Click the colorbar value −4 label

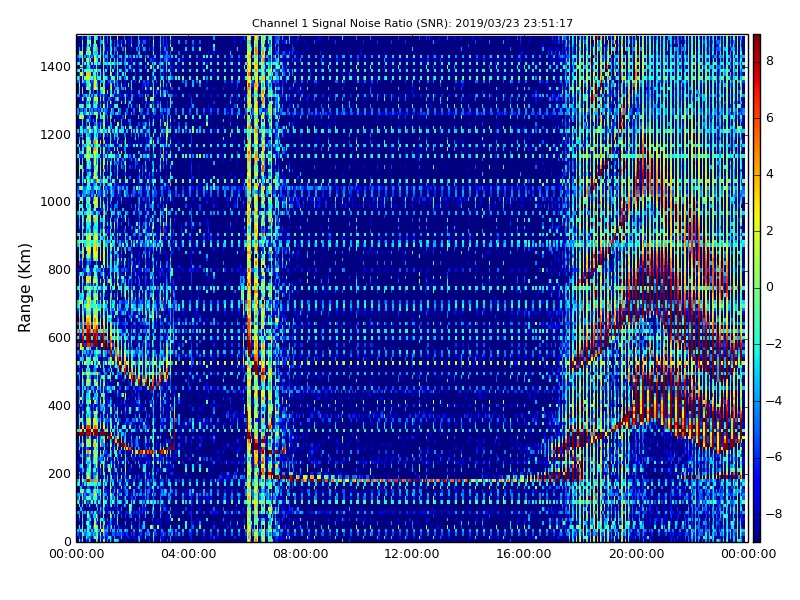774,401
